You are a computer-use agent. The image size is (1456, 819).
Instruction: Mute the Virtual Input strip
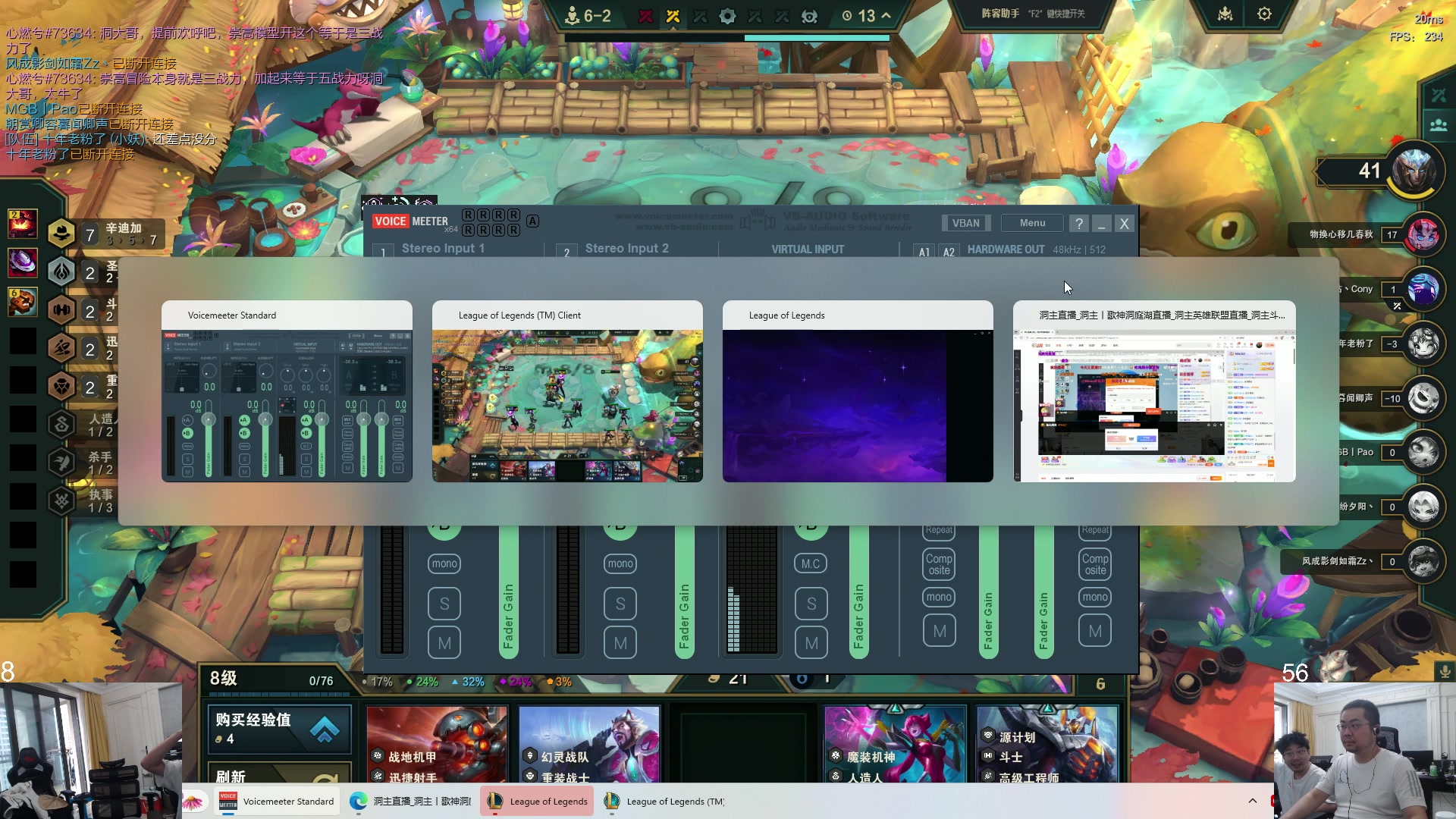[x=811, y=643]
